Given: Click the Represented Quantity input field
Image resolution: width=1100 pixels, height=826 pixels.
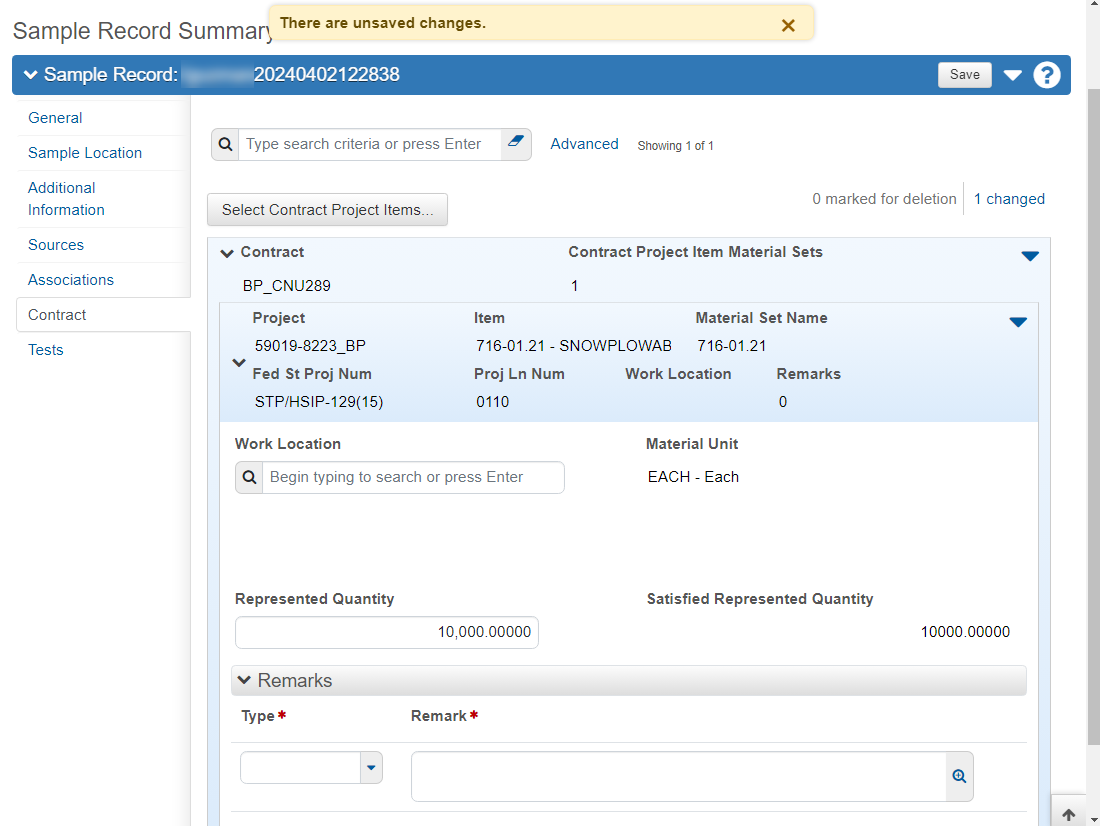Looking at the screenshot, I should (387, 632).
